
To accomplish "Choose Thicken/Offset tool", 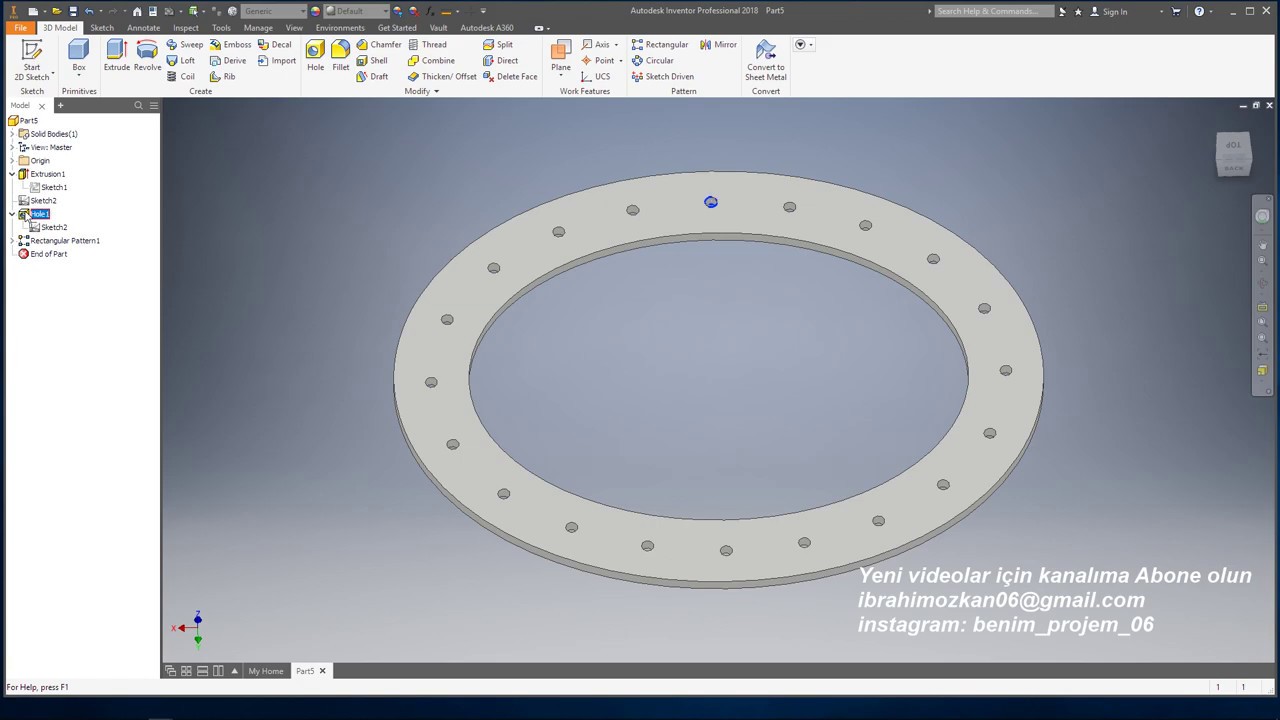I will [x=442, y=77].
